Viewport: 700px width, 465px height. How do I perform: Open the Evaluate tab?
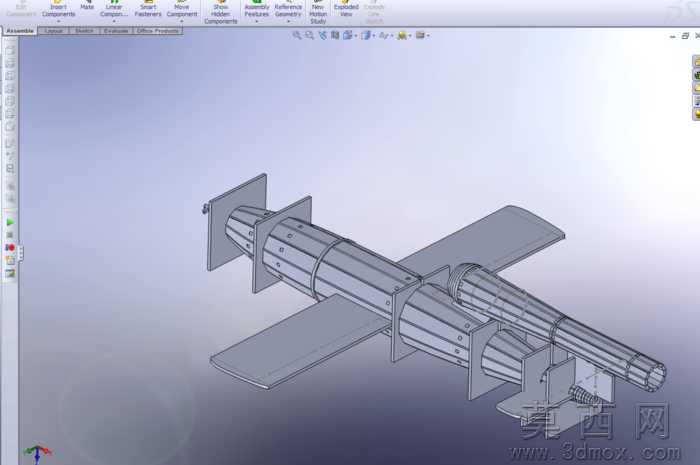(x=116, y=31)
